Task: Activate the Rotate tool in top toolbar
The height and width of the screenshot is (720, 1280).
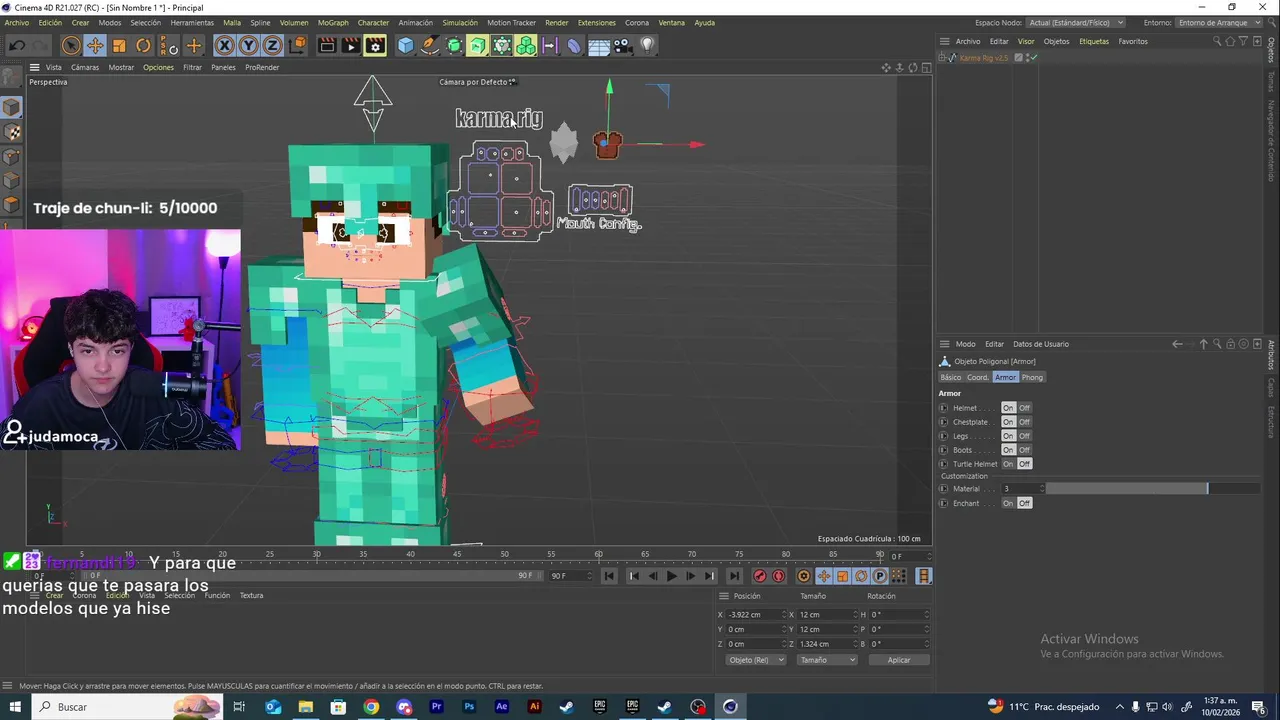Action: [143, 45]
